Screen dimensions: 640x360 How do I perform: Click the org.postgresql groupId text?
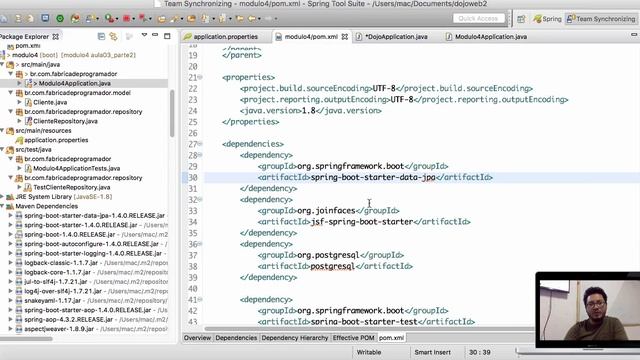point(328,256)
